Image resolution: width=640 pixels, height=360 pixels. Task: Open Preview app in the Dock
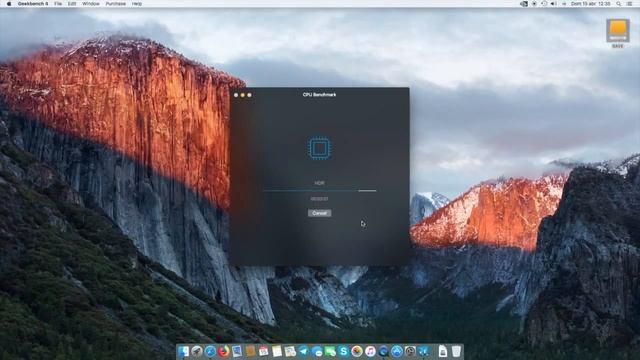[x=237, y=351]
